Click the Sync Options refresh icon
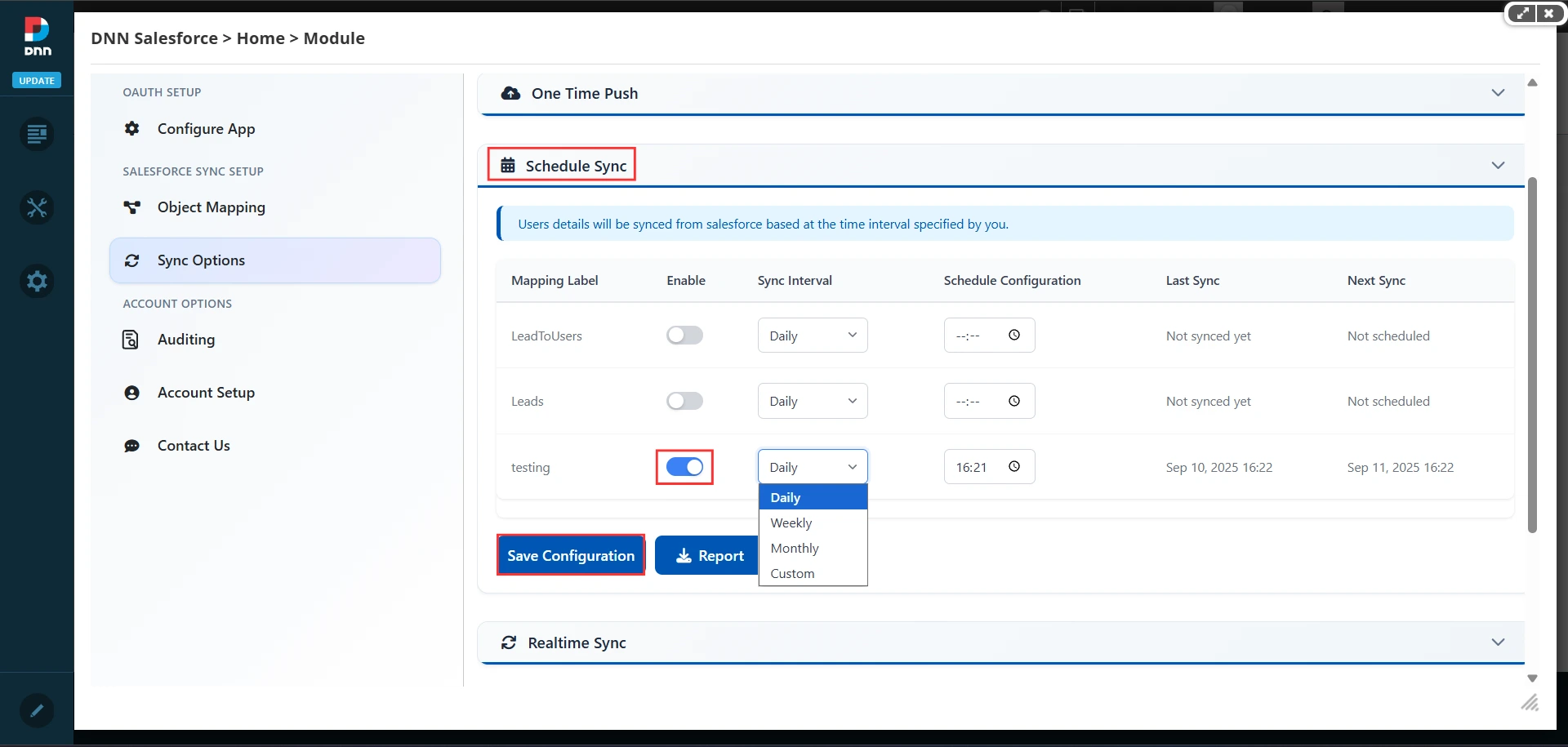The height and width of the screenshot is (747, 1568). click(x=131, y=260)
